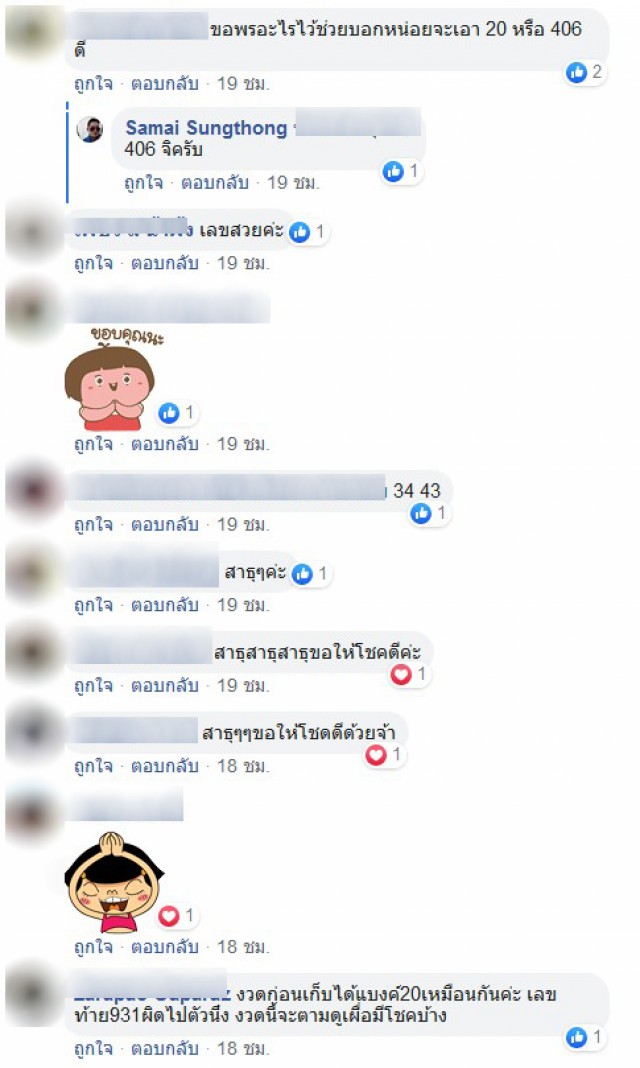The image size is (640, 1068).
Task: Reply to Samai Sungthong's comment via ตอบกลับ
Action: 214,183
